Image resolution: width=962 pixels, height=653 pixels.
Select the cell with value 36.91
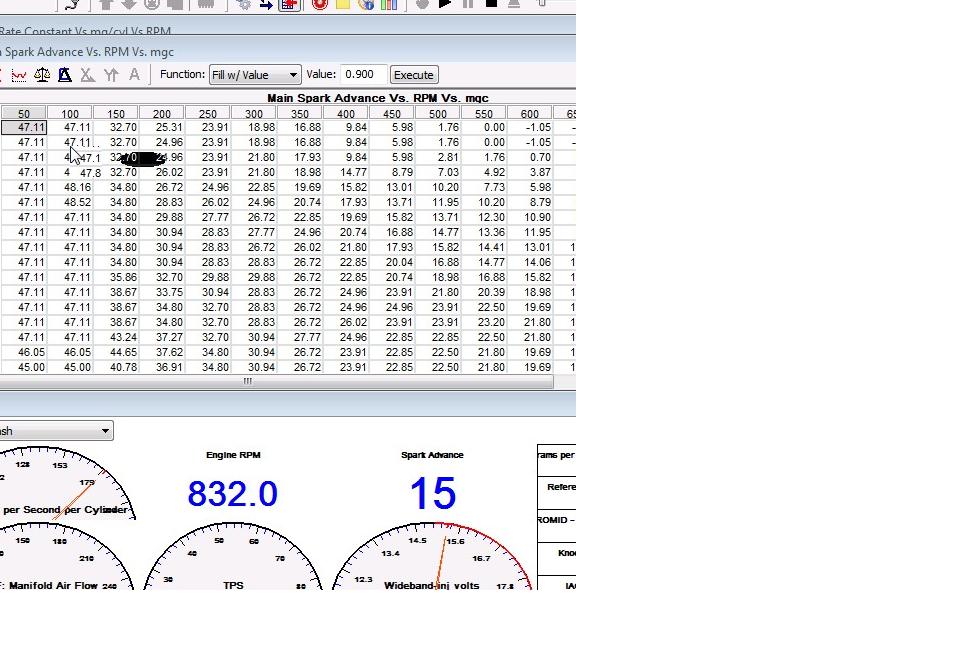tap(162, 367)
